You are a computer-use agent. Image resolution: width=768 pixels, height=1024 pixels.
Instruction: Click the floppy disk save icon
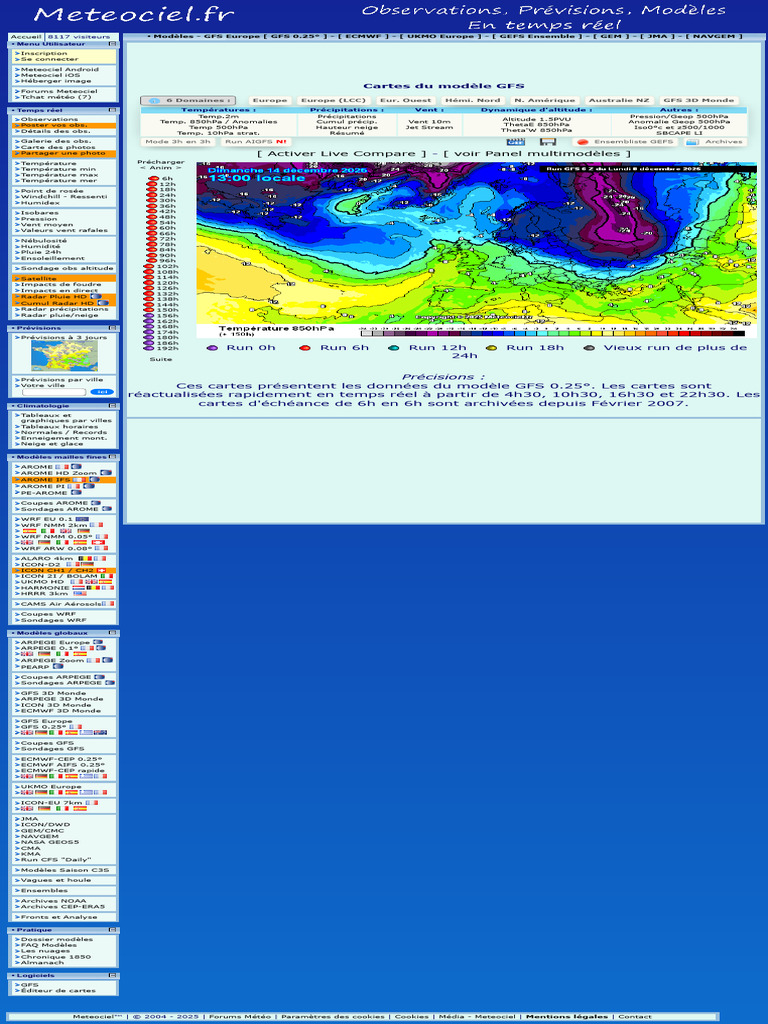point(548,142)
